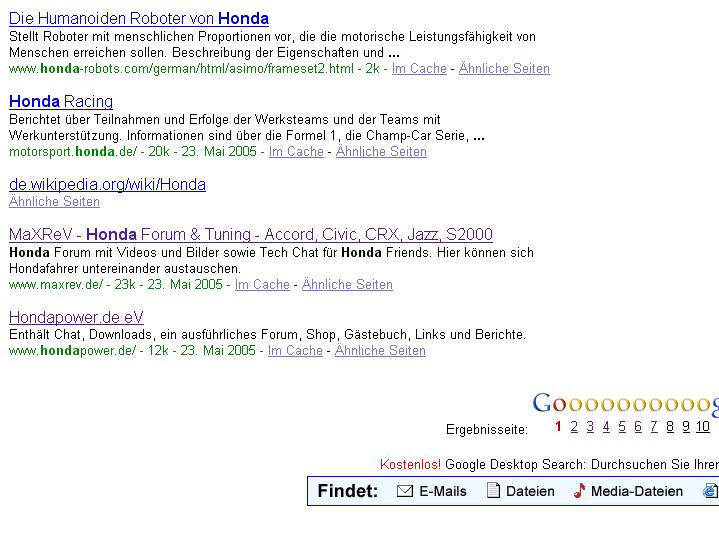Viewport: 719px width, 537px height.
Task: Jump to results page 10
Action: click(703, 427)
